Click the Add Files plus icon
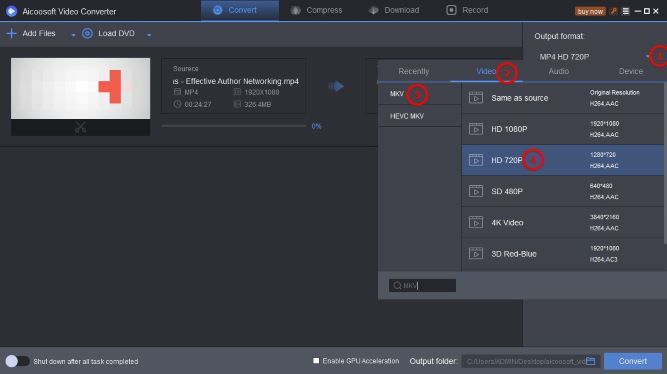This screenshot has height=374, width=667. point(11,33)
